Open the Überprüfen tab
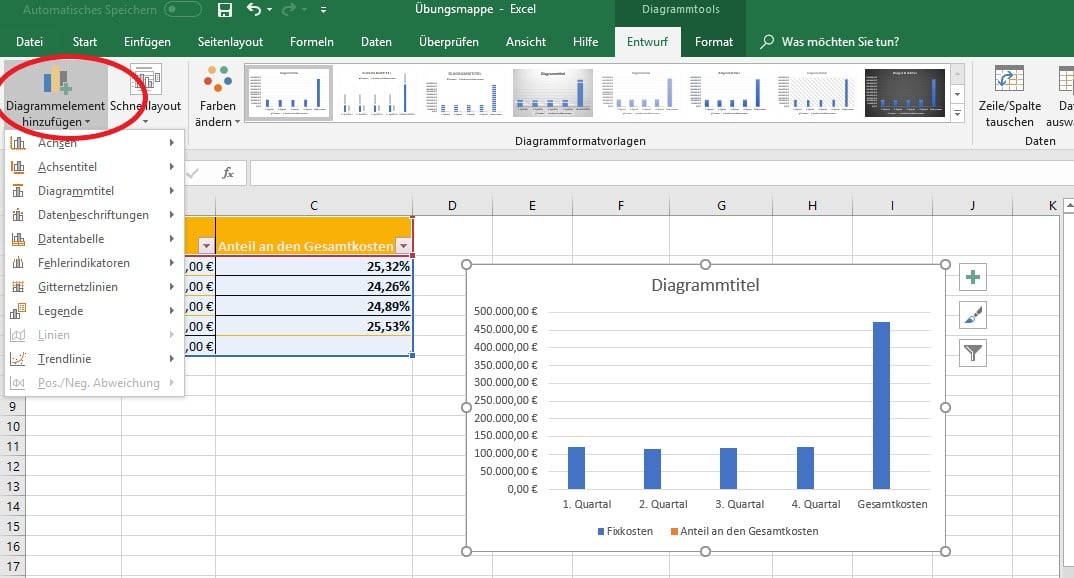The image size is (1074, 578). click(449, 42)
